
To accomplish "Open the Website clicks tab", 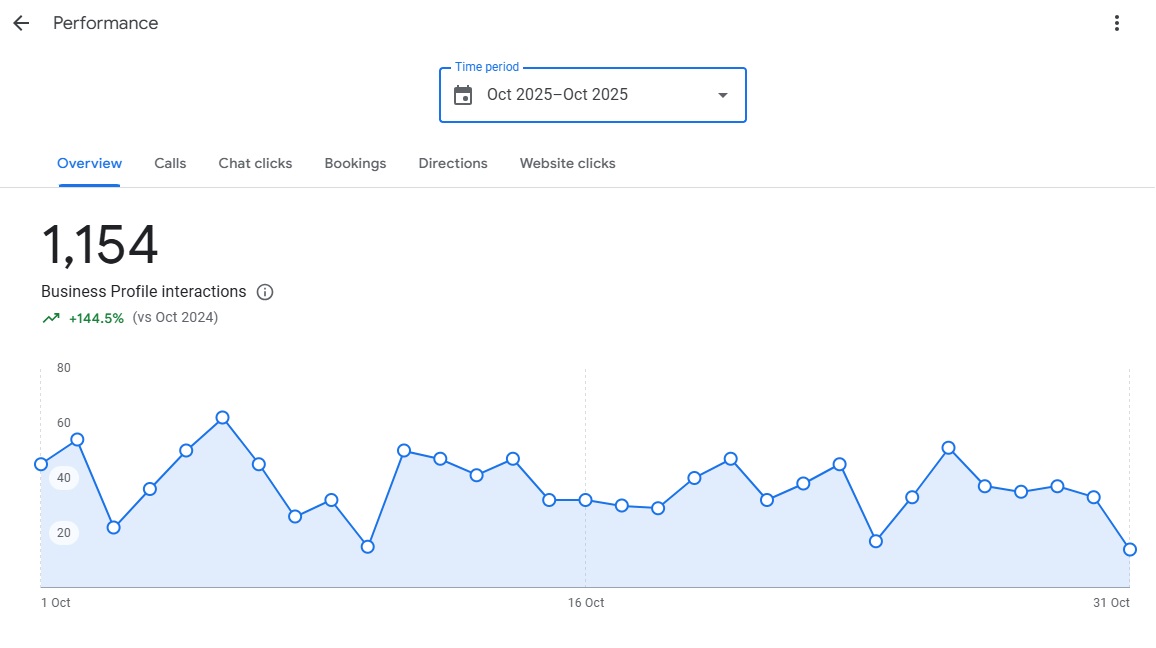I will (x=567, y=163).
